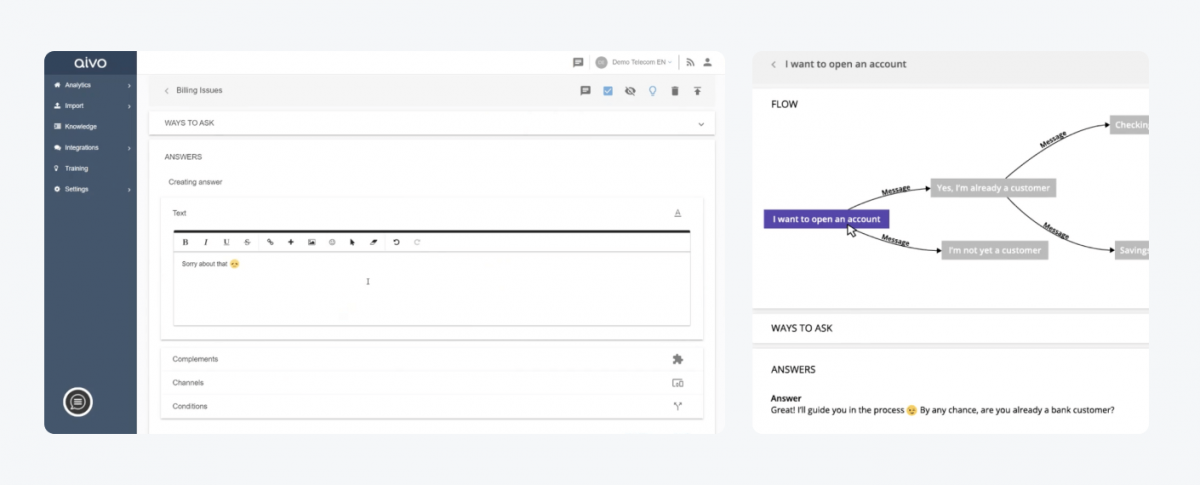Toggle the crossed-eye visibility icon
The width and height of the screenshot is (1200, 485).
tap(630, 90)
